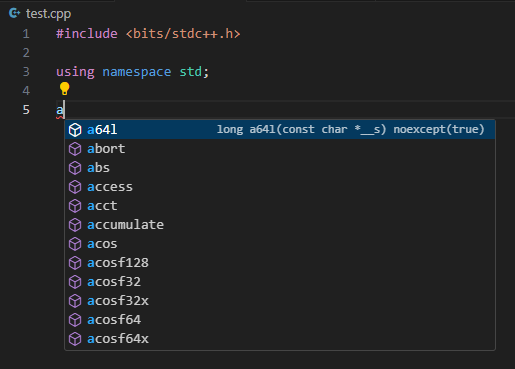Select the a64l suggestion
515x369 pixels.
(280, 130)
